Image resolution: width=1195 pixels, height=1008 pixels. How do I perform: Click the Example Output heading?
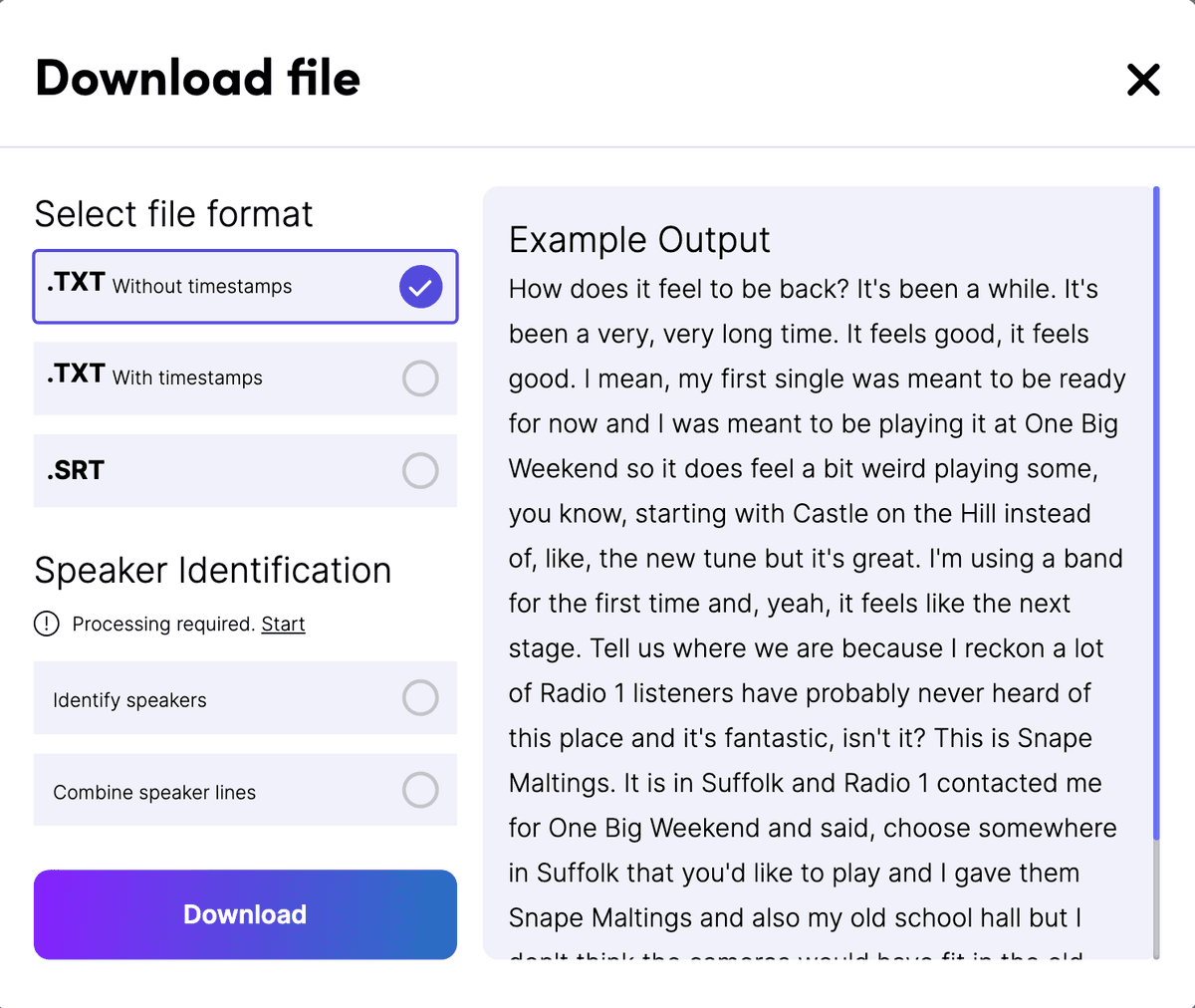pos(639,239)
